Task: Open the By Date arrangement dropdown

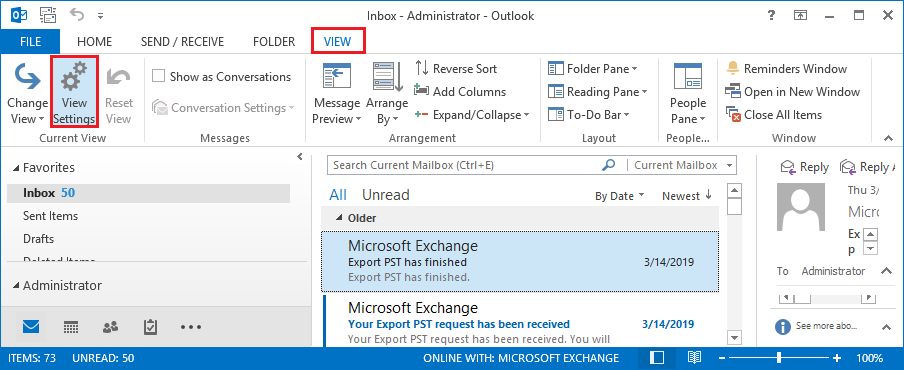Action: pos(620,196)
